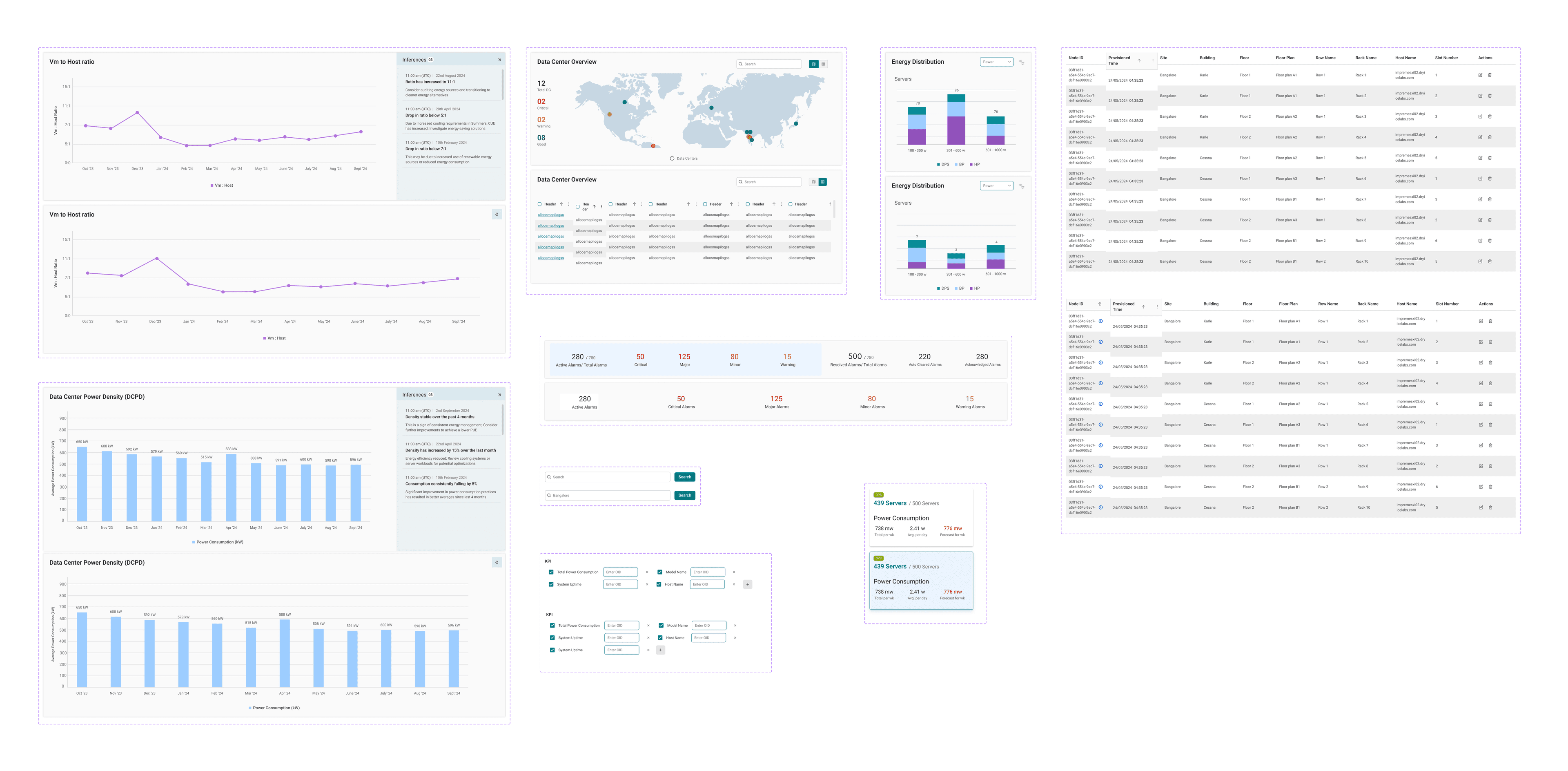The height and width of the screenshot is (771, 1568).
Task: Select map view icon on the Header-table overview card
Action: (813, 181)
